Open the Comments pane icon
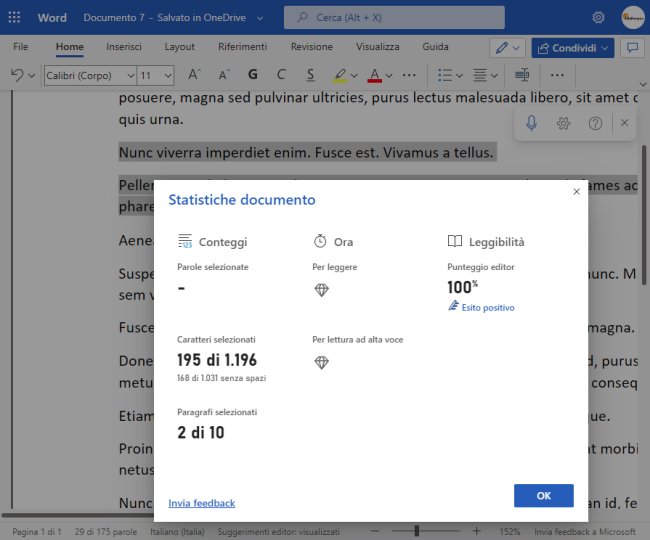Screen dimensions: 650x540 (x=632, y=48)
